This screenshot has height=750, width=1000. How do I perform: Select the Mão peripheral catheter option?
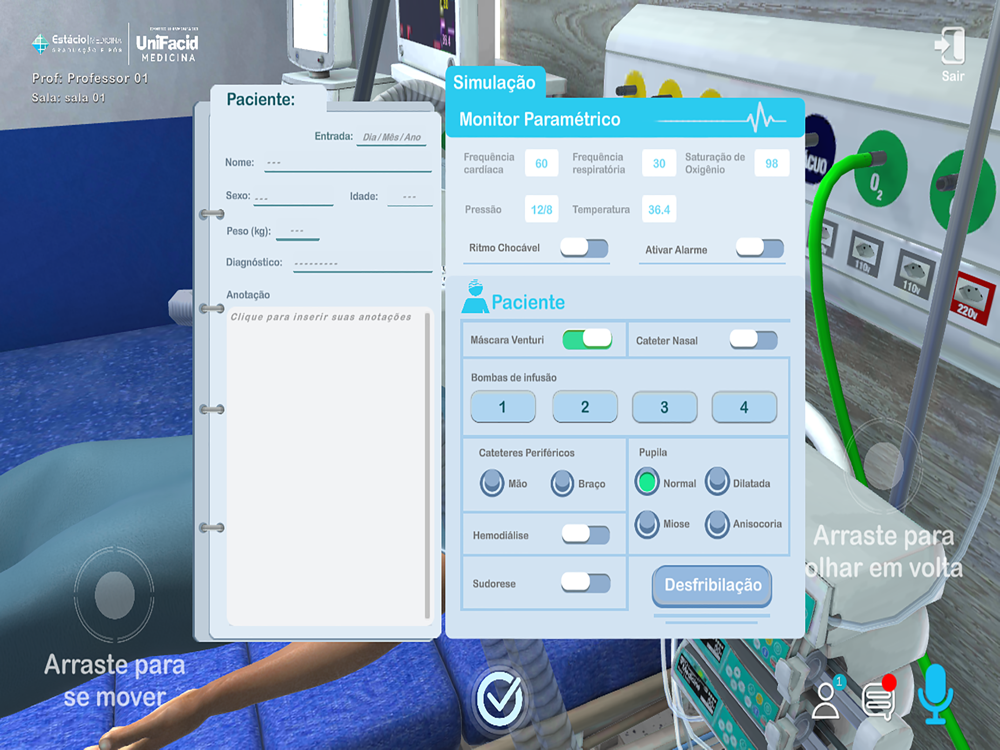(492, 483)
